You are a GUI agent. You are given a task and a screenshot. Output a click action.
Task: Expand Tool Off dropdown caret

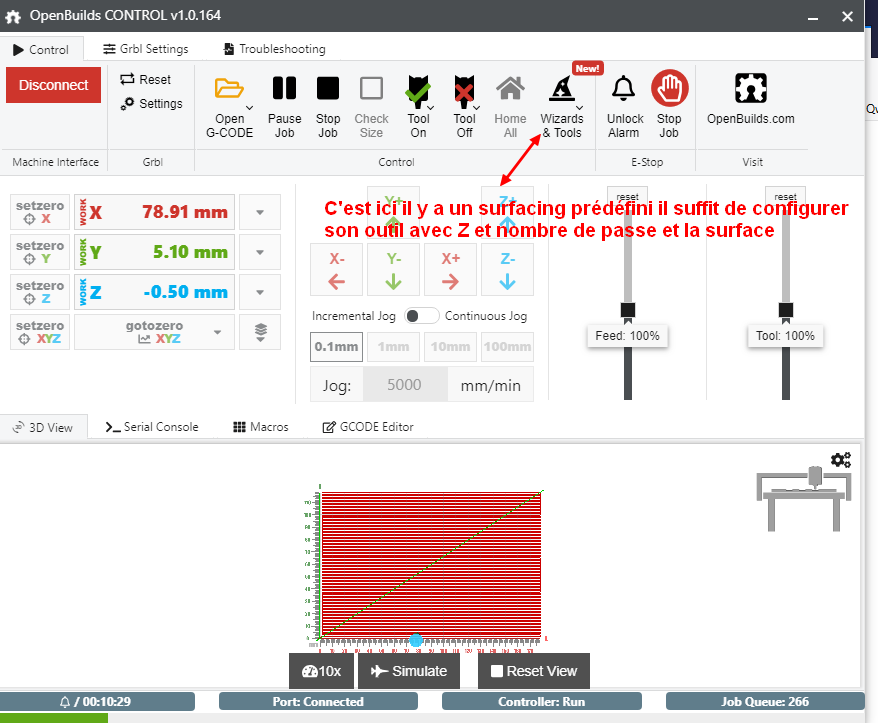477,108
